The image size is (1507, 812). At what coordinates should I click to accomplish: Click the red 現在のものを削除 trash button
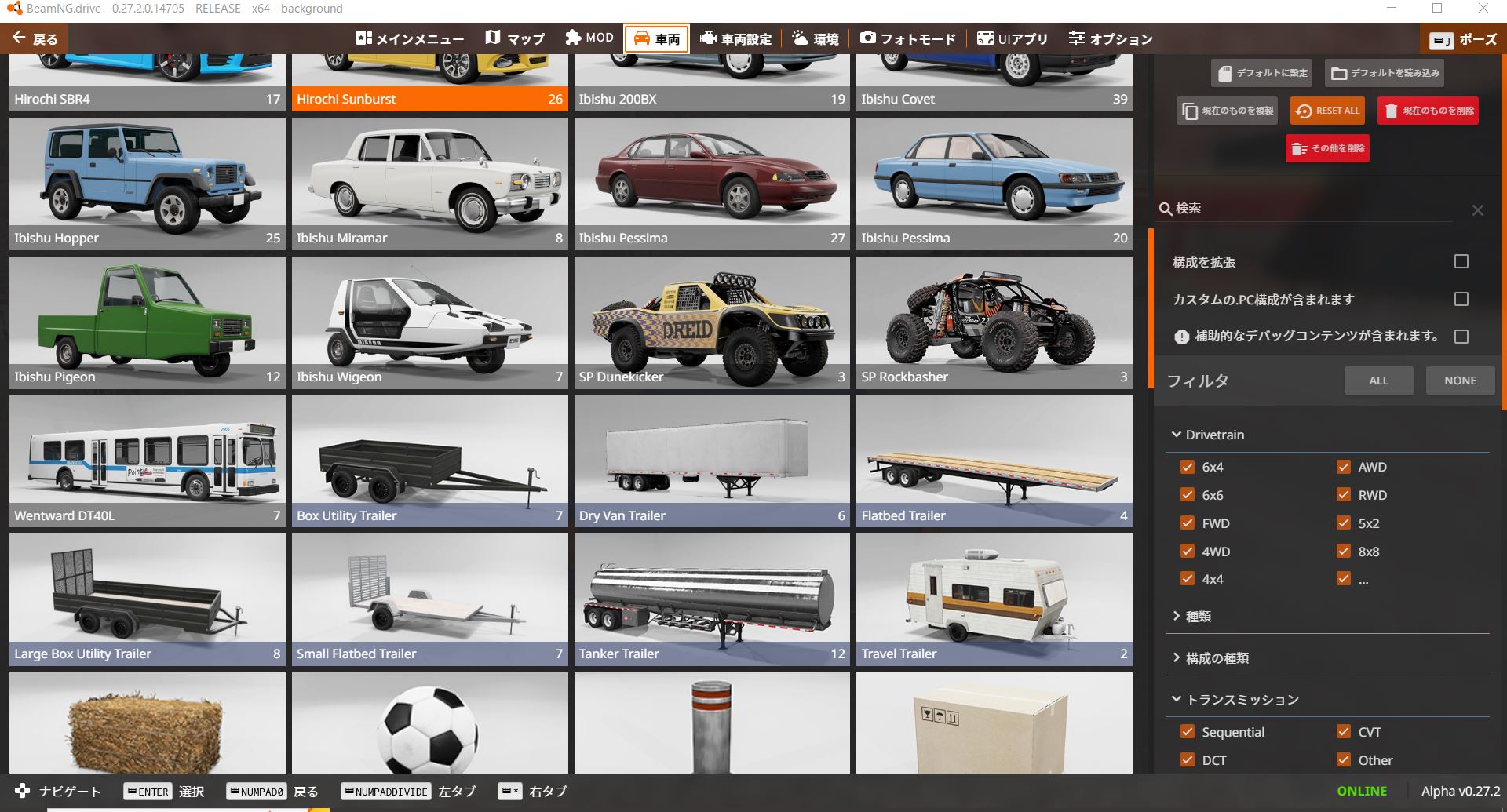(x=1429, y=111)
